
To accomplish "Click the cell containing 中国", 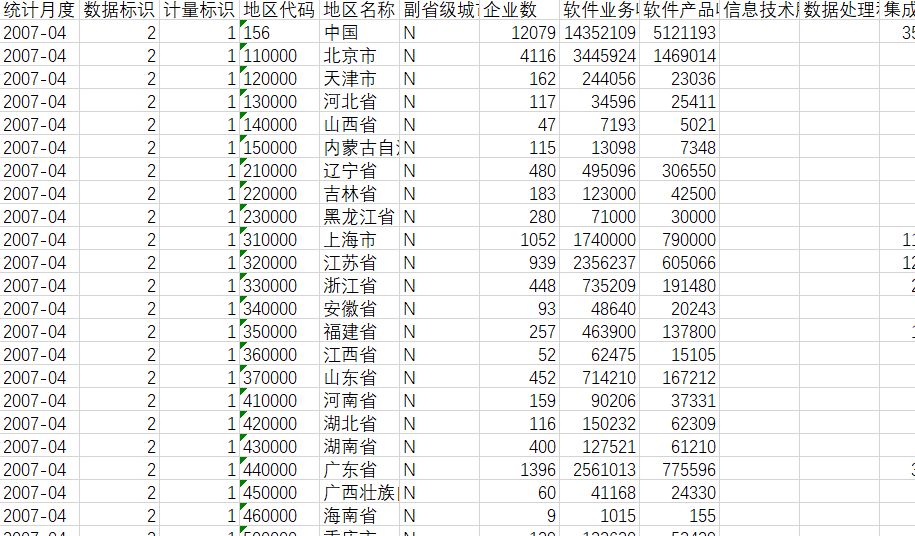I will click(359, 33).
